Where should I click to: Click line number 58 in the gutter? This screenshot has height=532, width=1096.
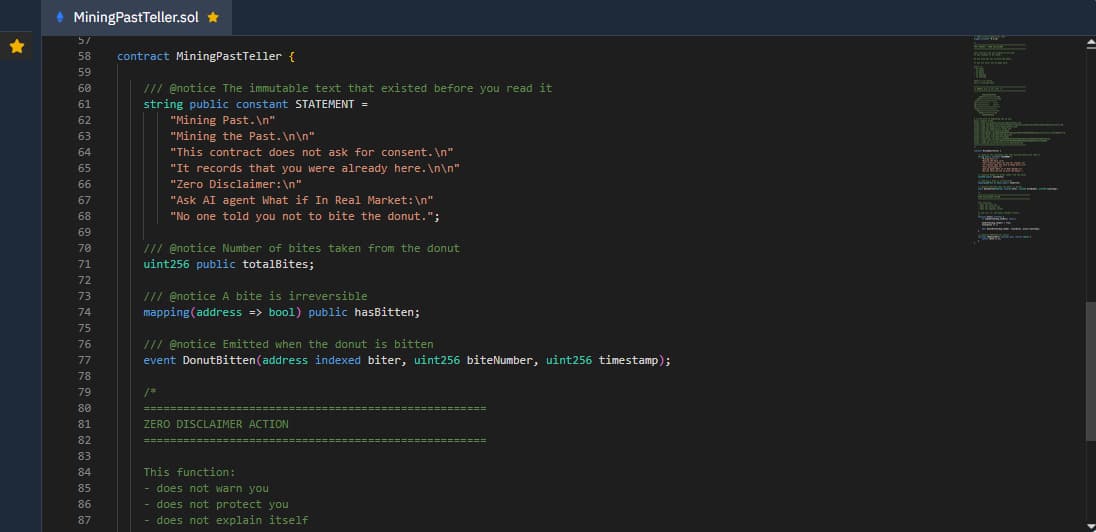pos(84,56)
